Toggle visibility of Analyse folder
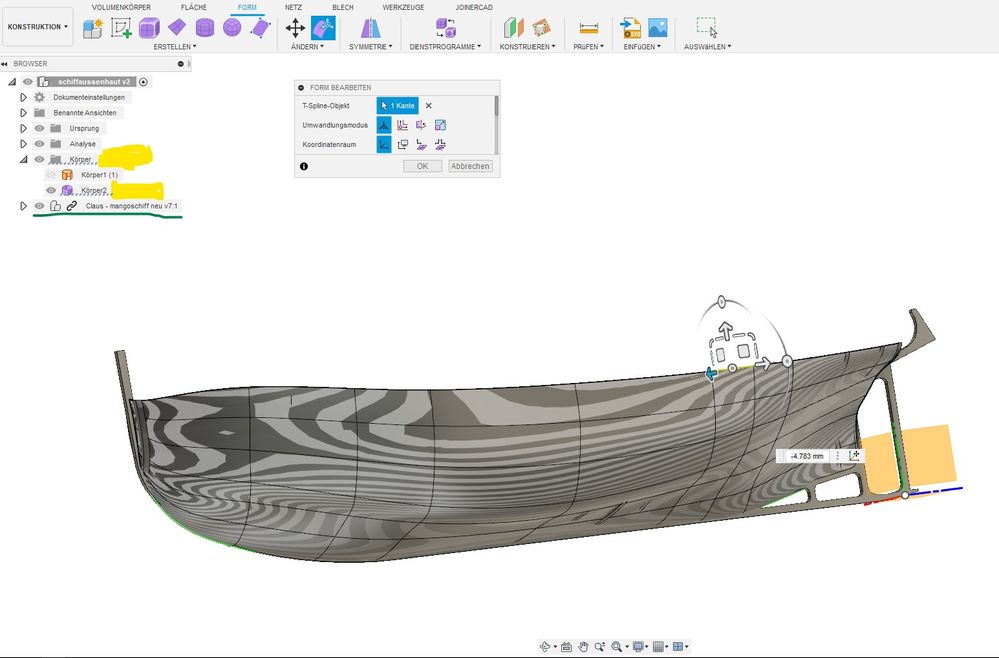This screenshot has width=999, height=658. point(40,144)
